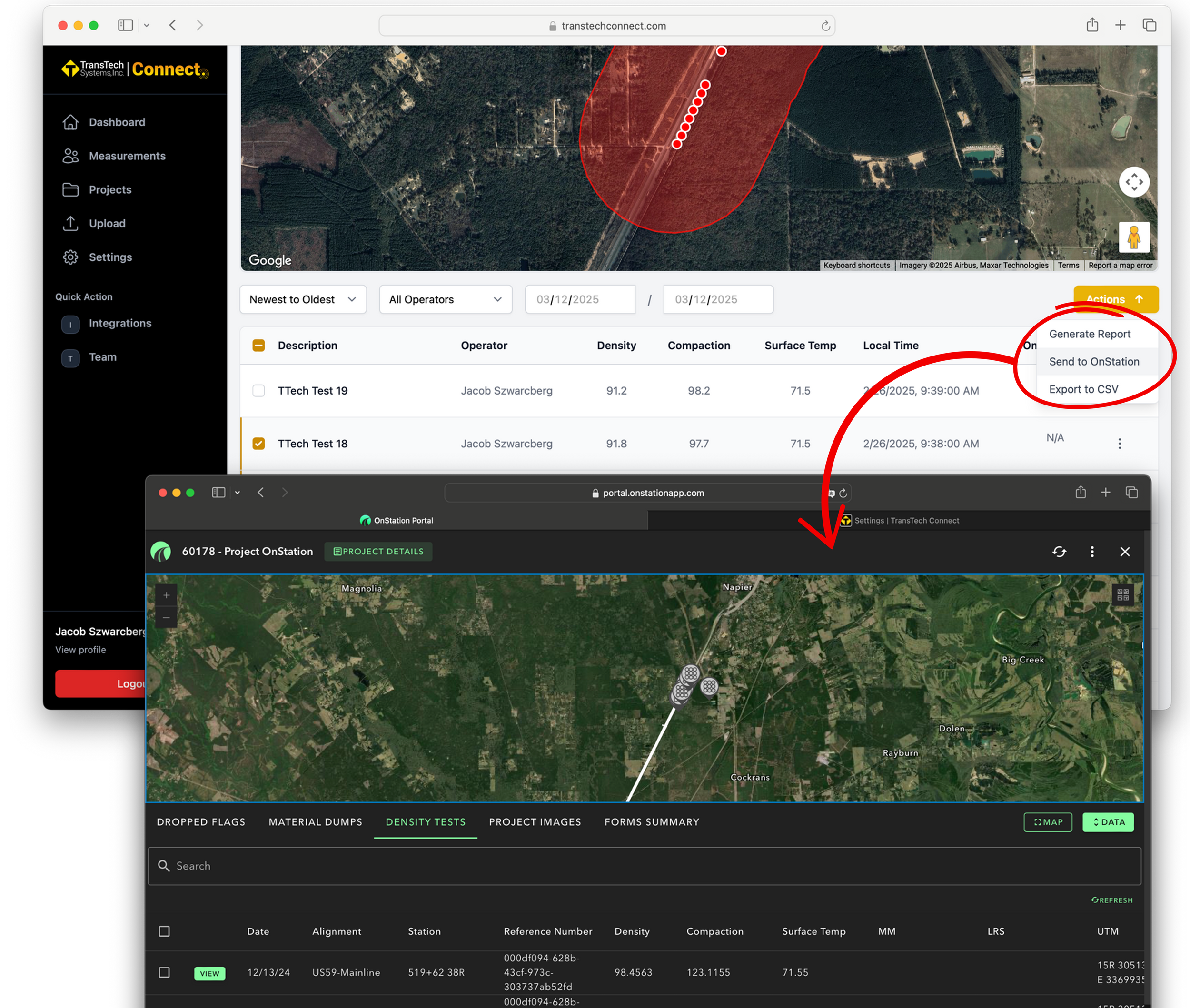Open Integrations quick action
This screenshot has height=1008, width=1190.
(106, 324)
